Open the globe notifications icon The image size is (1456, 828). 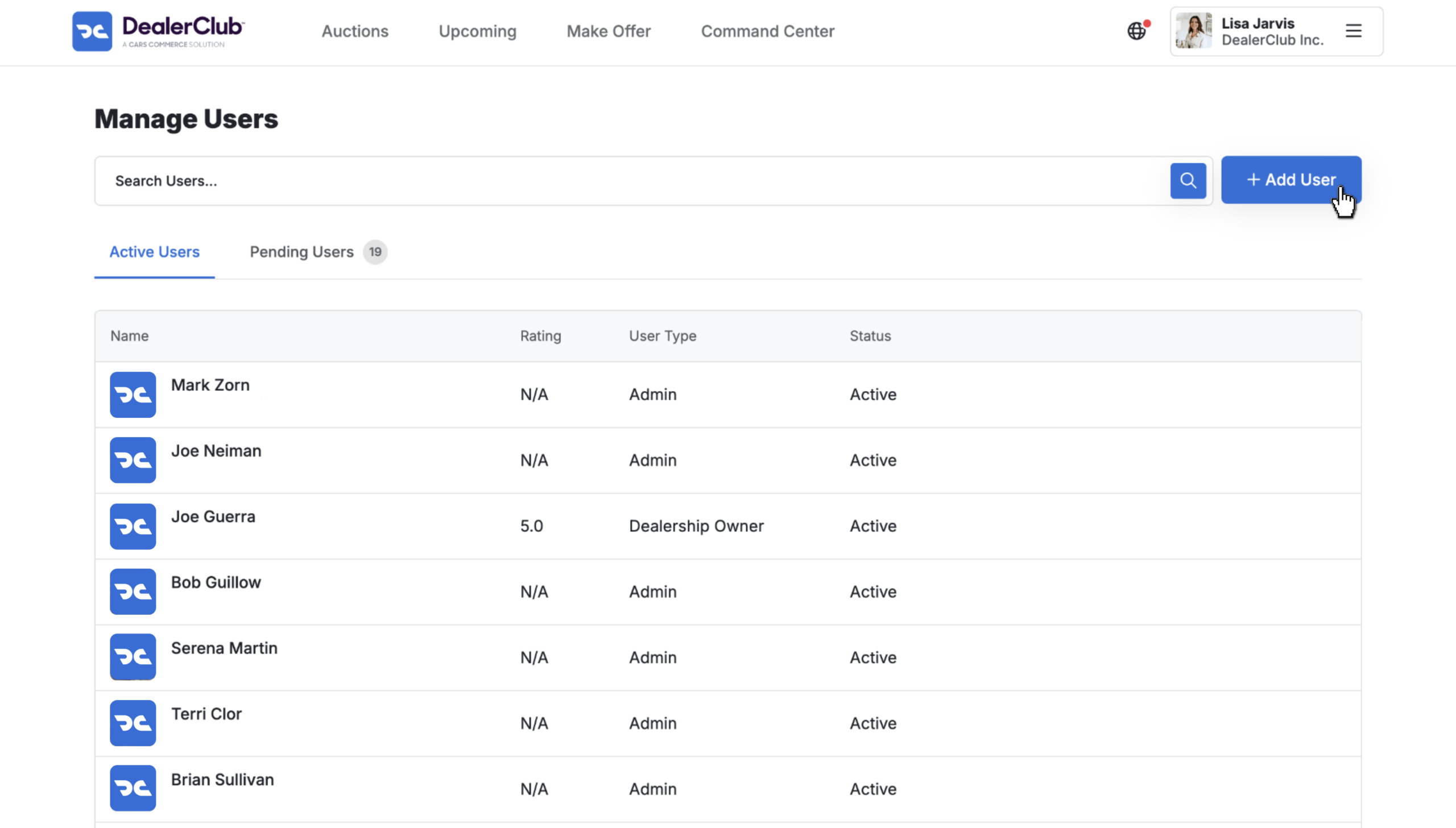pos(1137,31)
